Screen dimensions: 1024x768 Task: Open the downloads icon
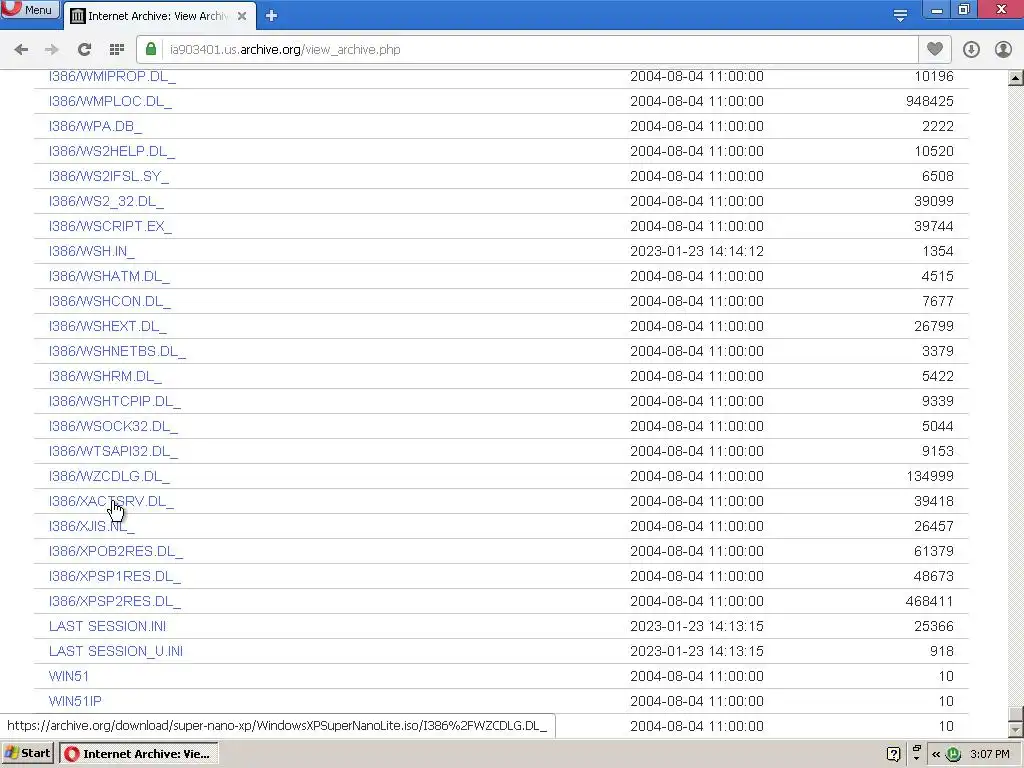click(971, 50)
